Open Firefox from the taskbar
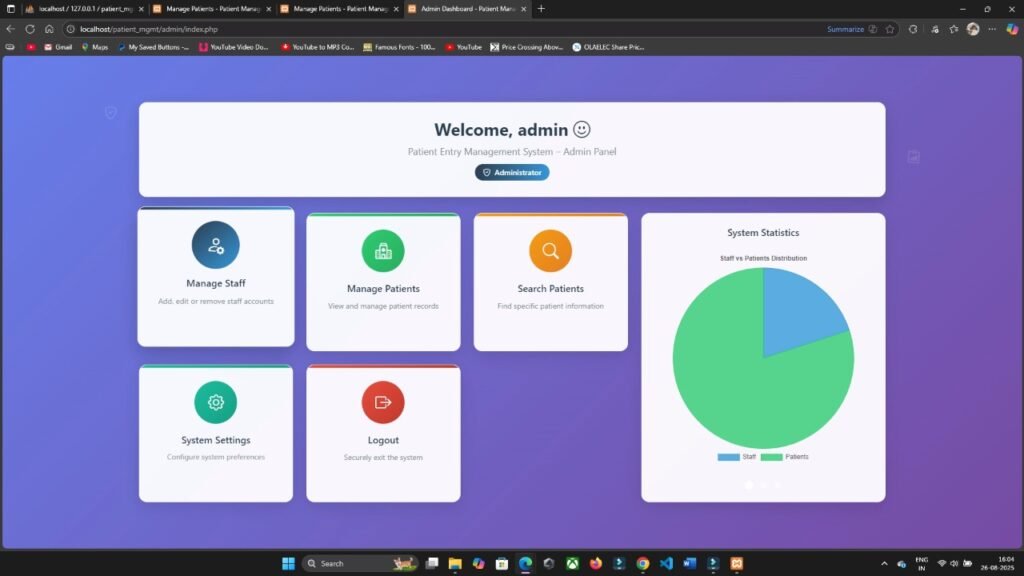Viewport: 1024px width, 576px height. 596,562
